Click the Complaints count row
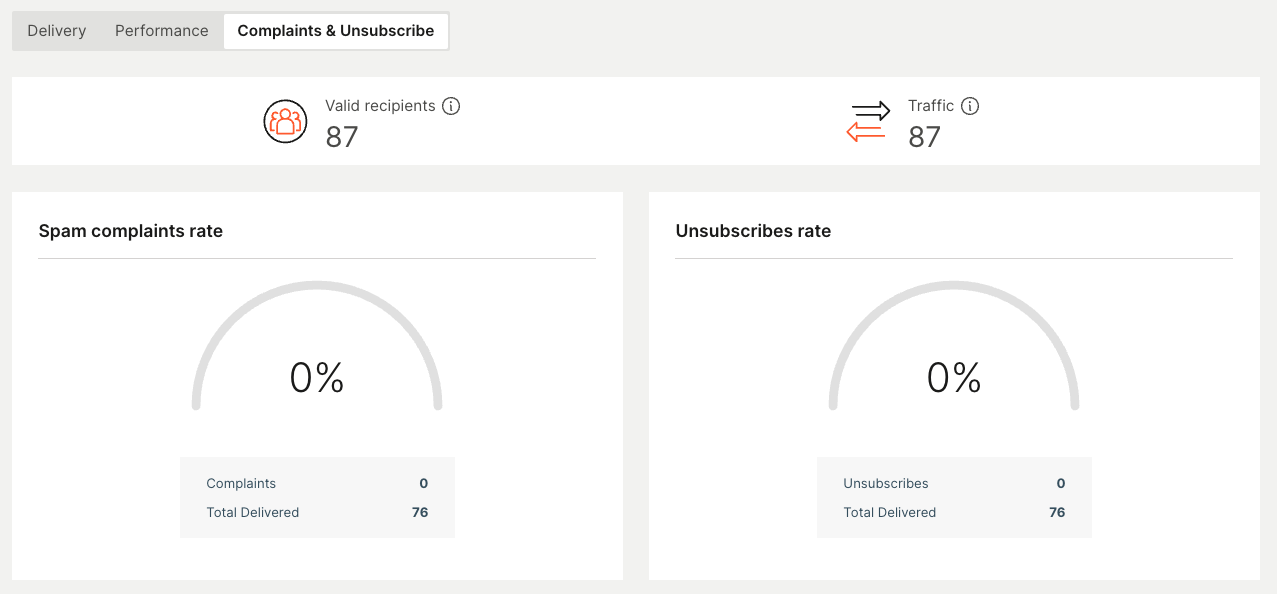1277x594 pixels. 317,483
